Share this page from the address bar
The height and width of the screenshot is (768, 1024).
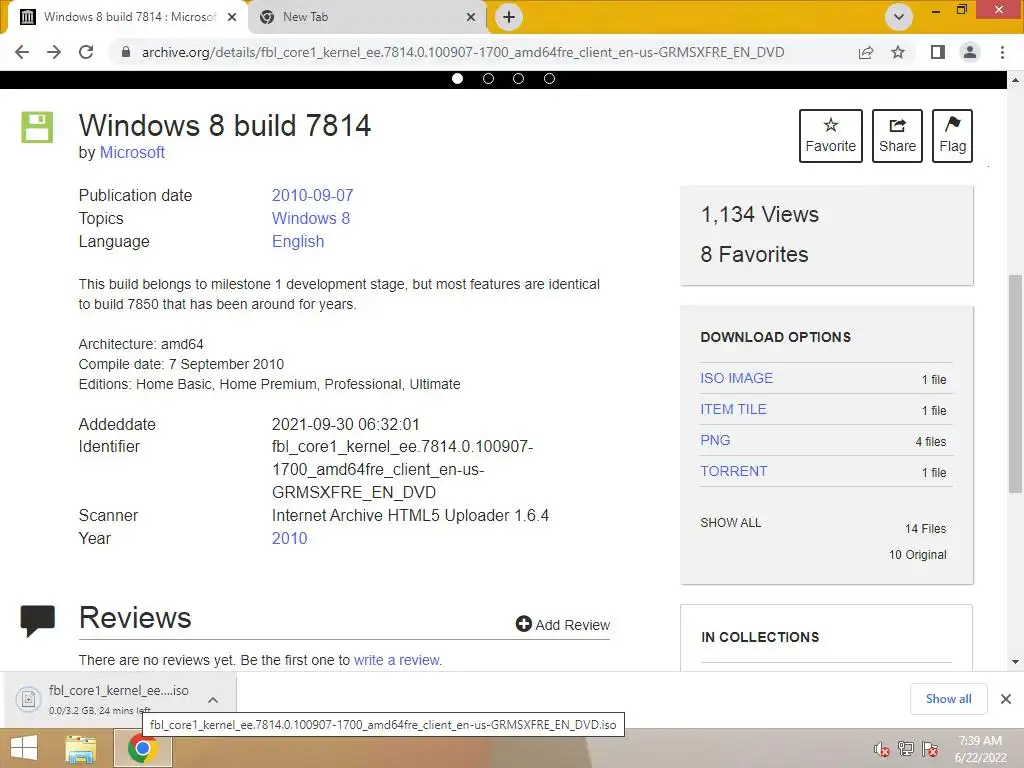[866, 52]
